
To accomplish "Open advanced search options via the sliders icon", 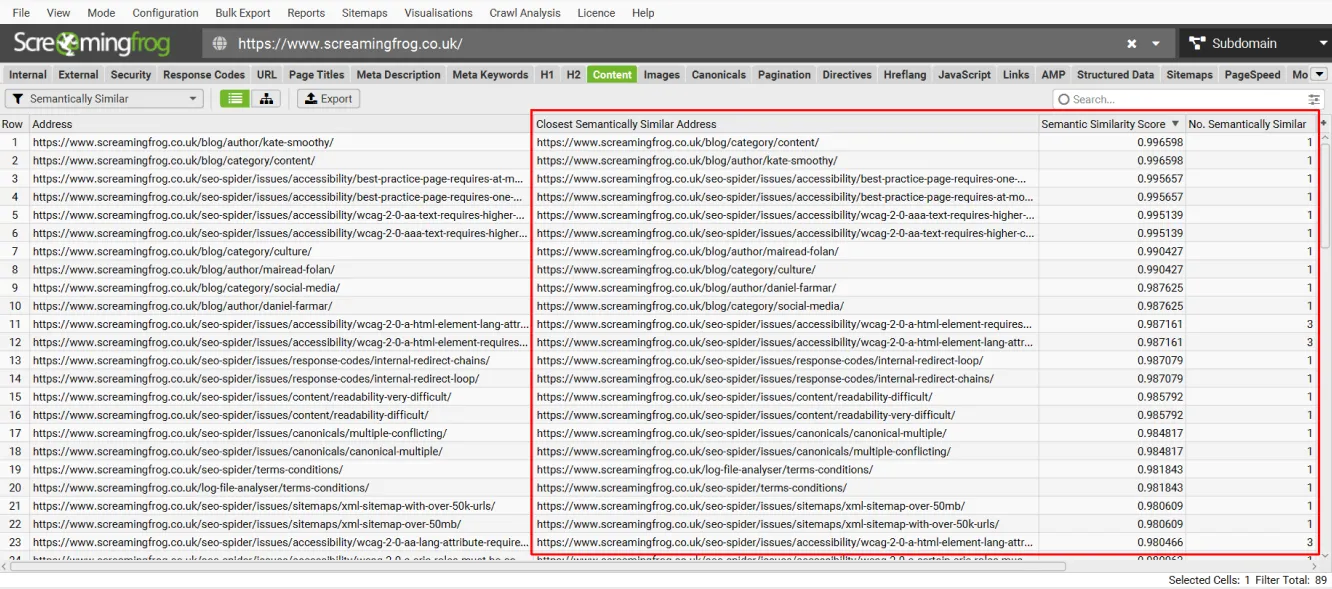I will tap(1315, 98).
